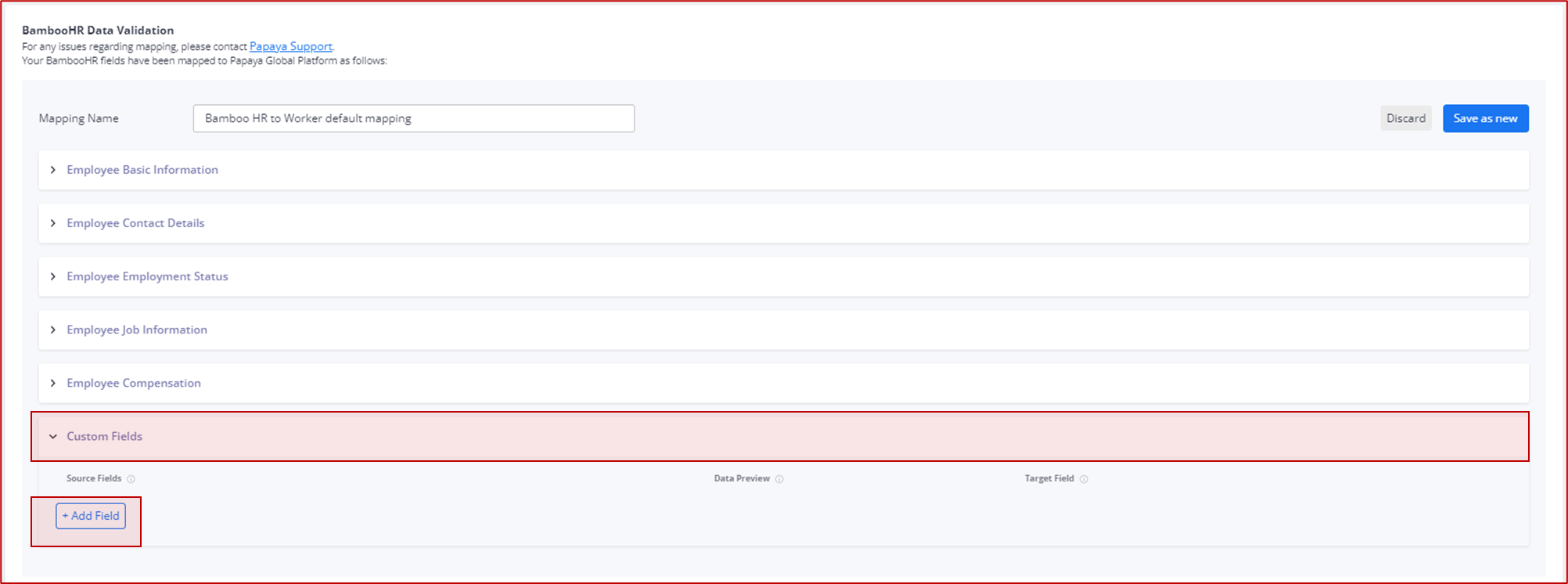Expand Employee Compensation chevron
The height and width of the screenshot is (584, 1568).
[53, 383]
